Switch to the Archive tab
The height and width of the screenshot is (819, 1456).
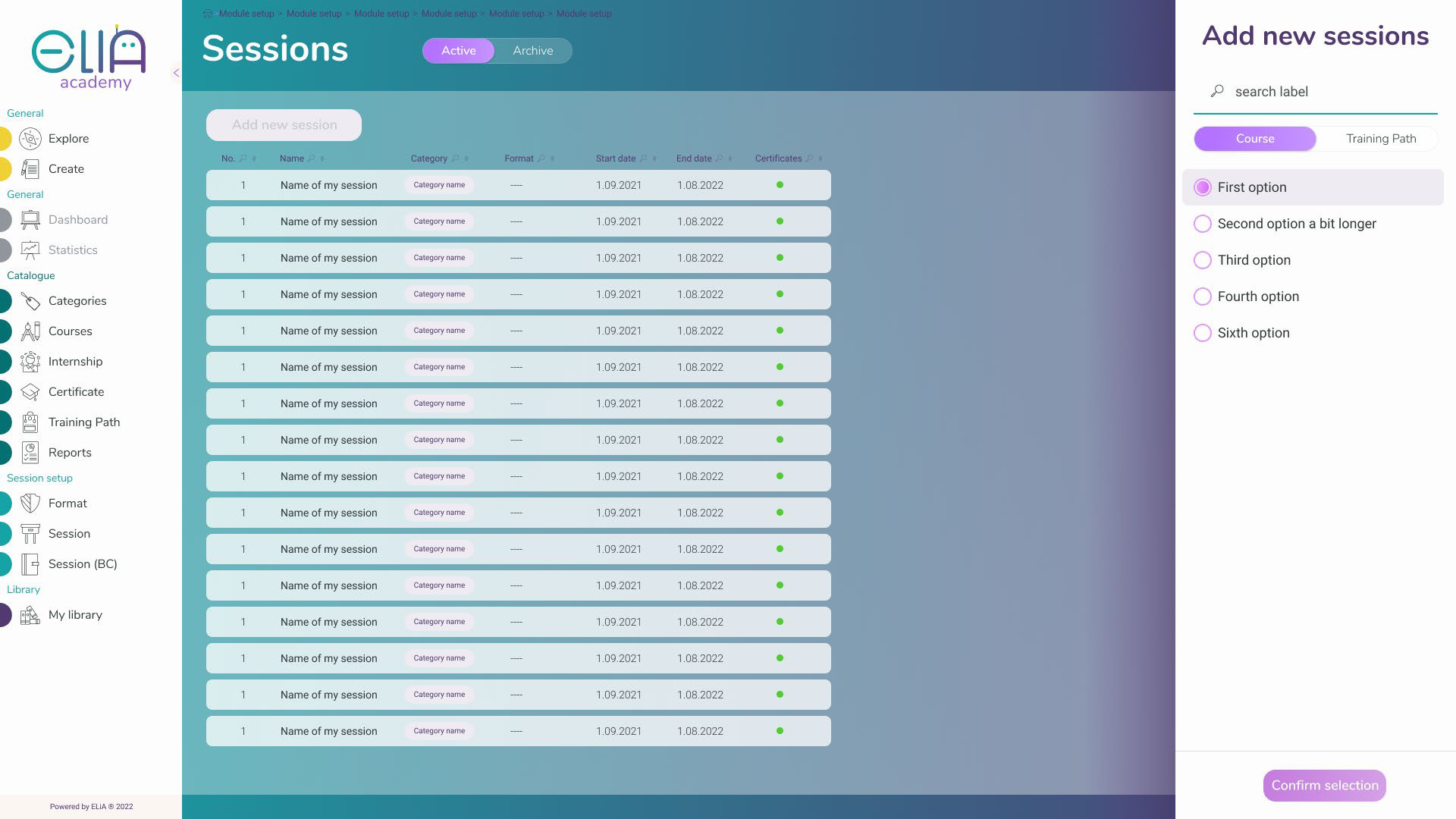(x=532, y=51)
